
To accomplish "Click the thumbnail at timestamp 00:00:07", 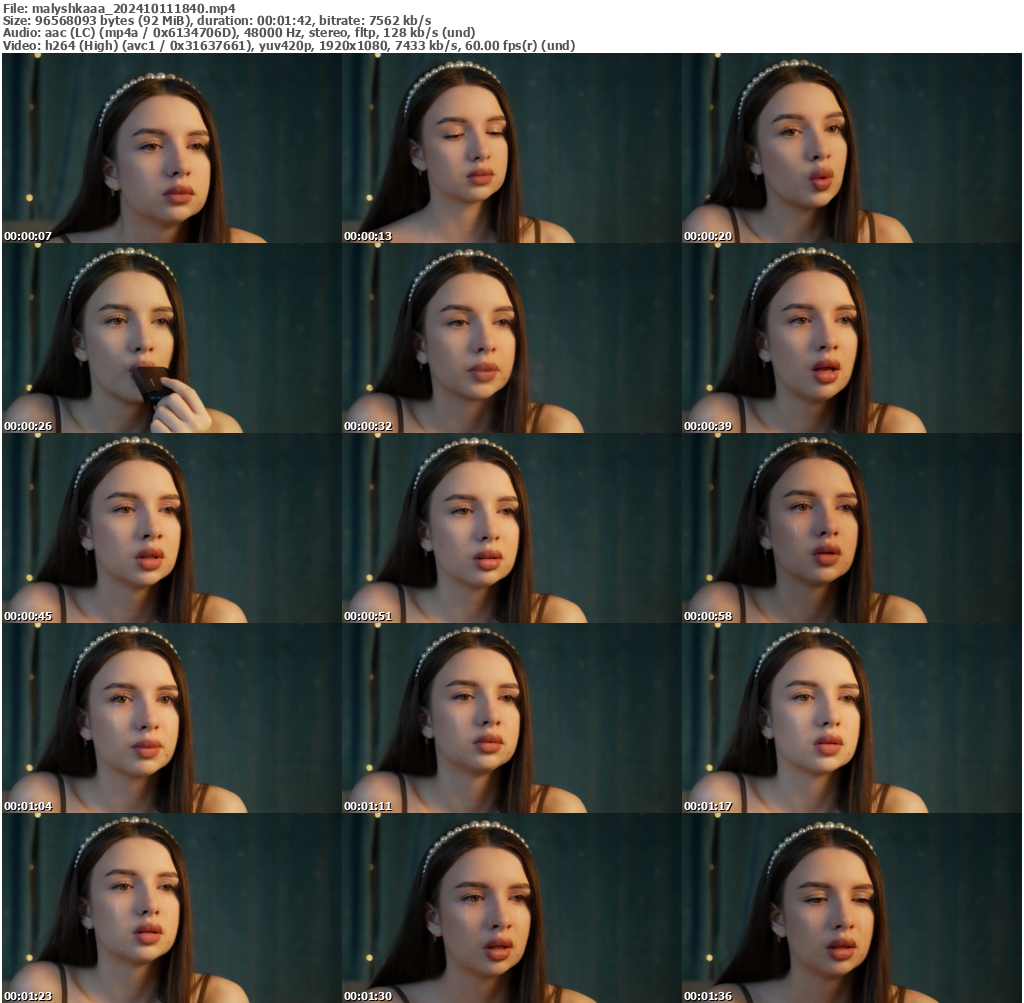I will 171,148.
